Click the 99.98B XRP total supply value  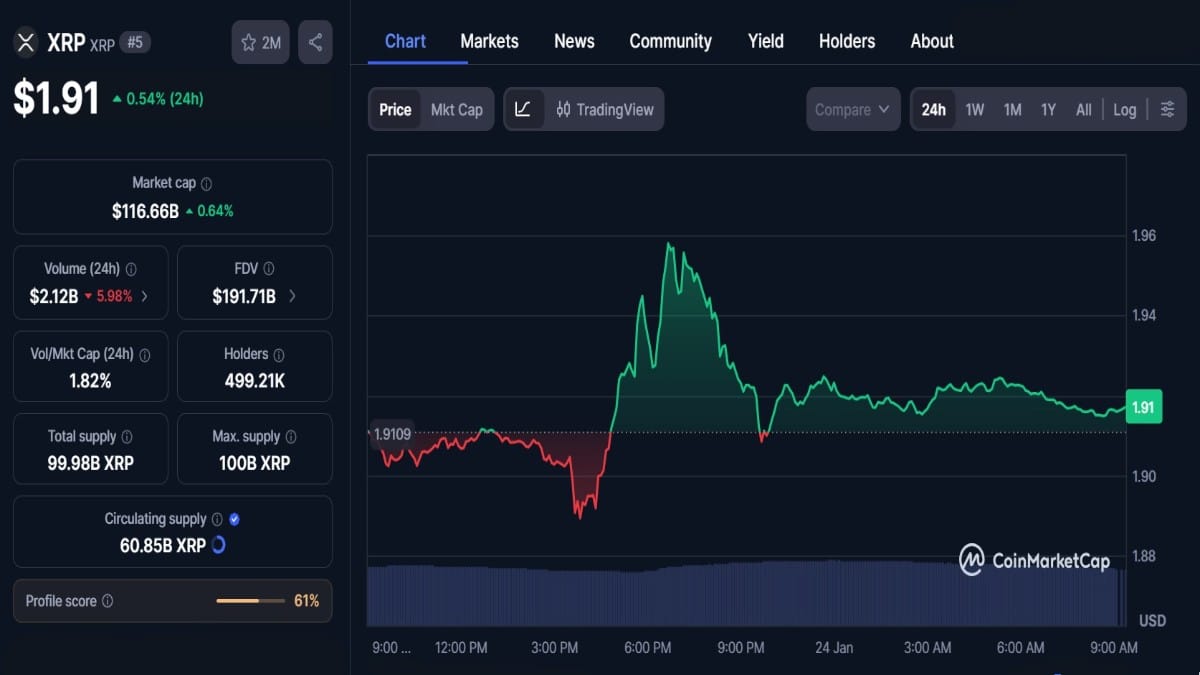point(91,463)
